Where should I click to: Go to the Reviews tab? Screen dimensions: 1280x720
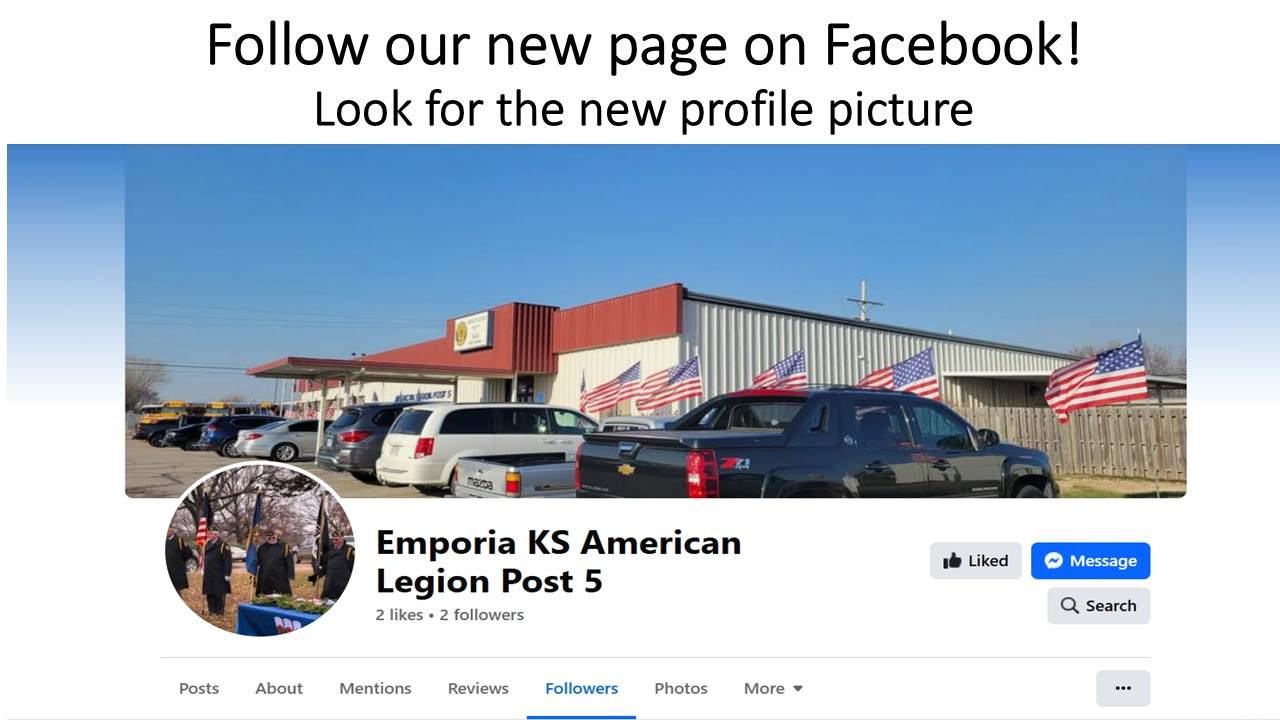pyautogui.click(x=478, y=688)
